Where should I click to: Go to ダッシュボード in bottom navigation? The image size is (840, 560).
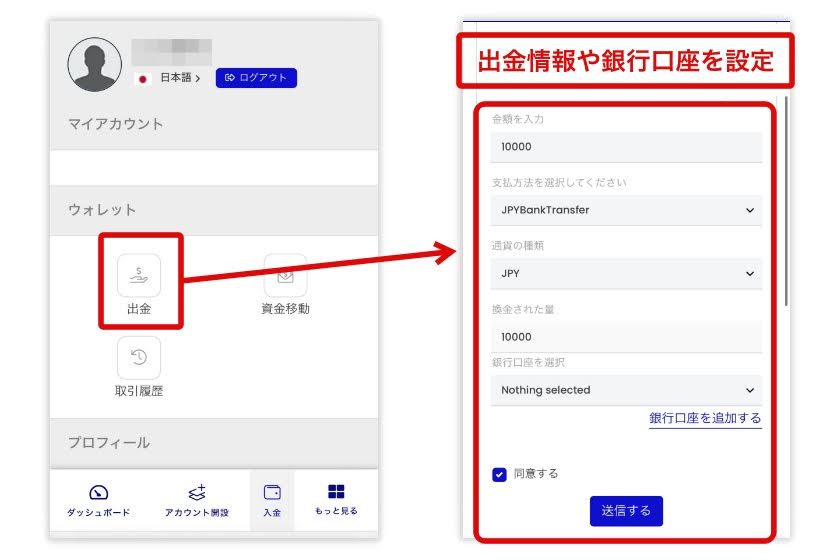(x=99, y=501)
